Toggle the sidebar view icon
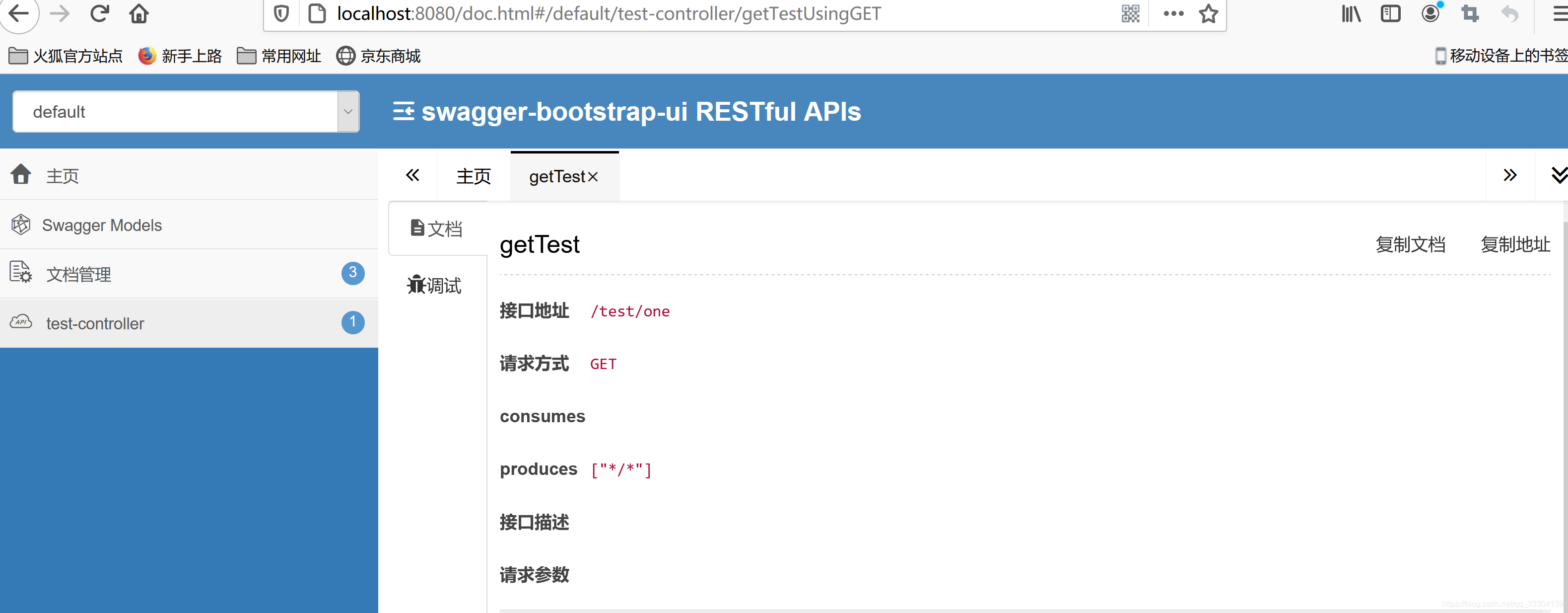Image resolution: width=1568 pixels, height=613 pixels. tap(1391, 13)
